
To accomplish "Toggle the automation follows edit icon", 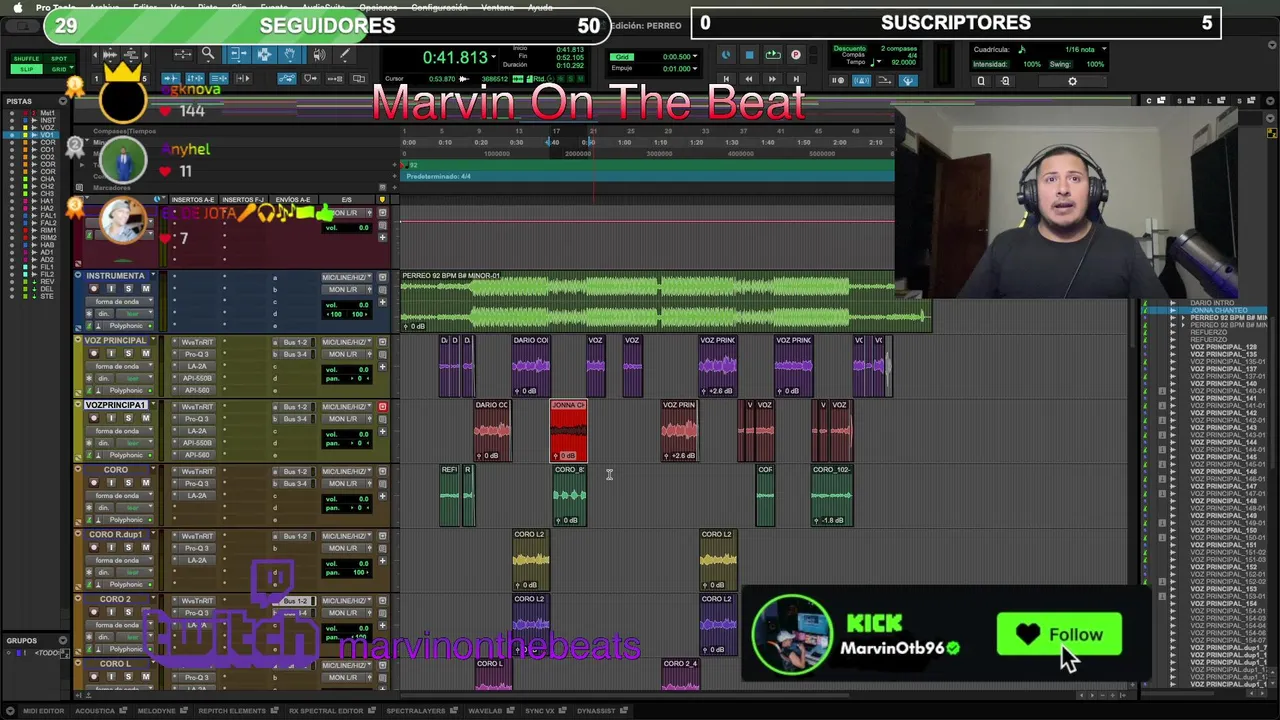I will [287, 78].
